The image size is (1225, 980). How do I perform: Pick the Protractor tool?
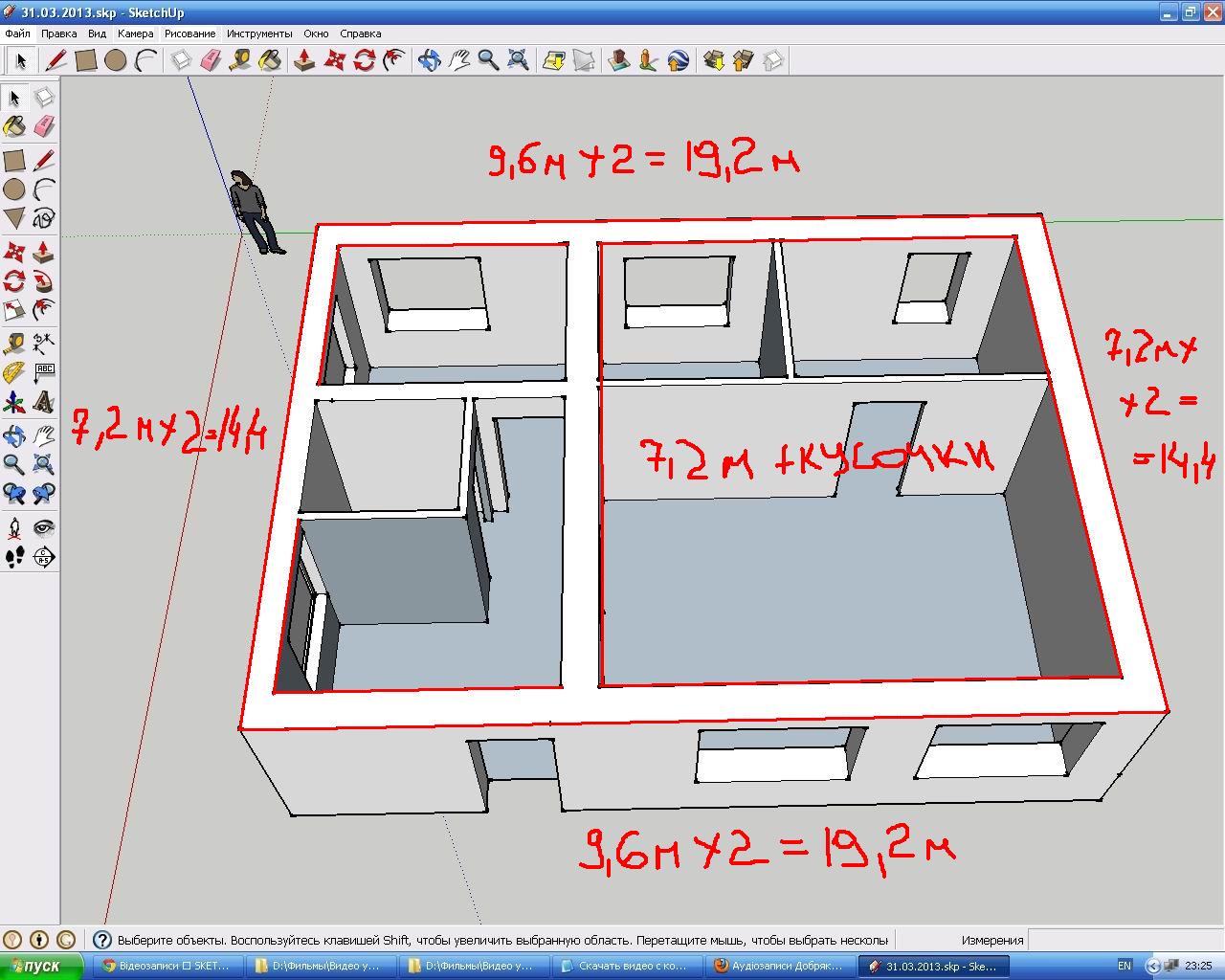point(14,372)
